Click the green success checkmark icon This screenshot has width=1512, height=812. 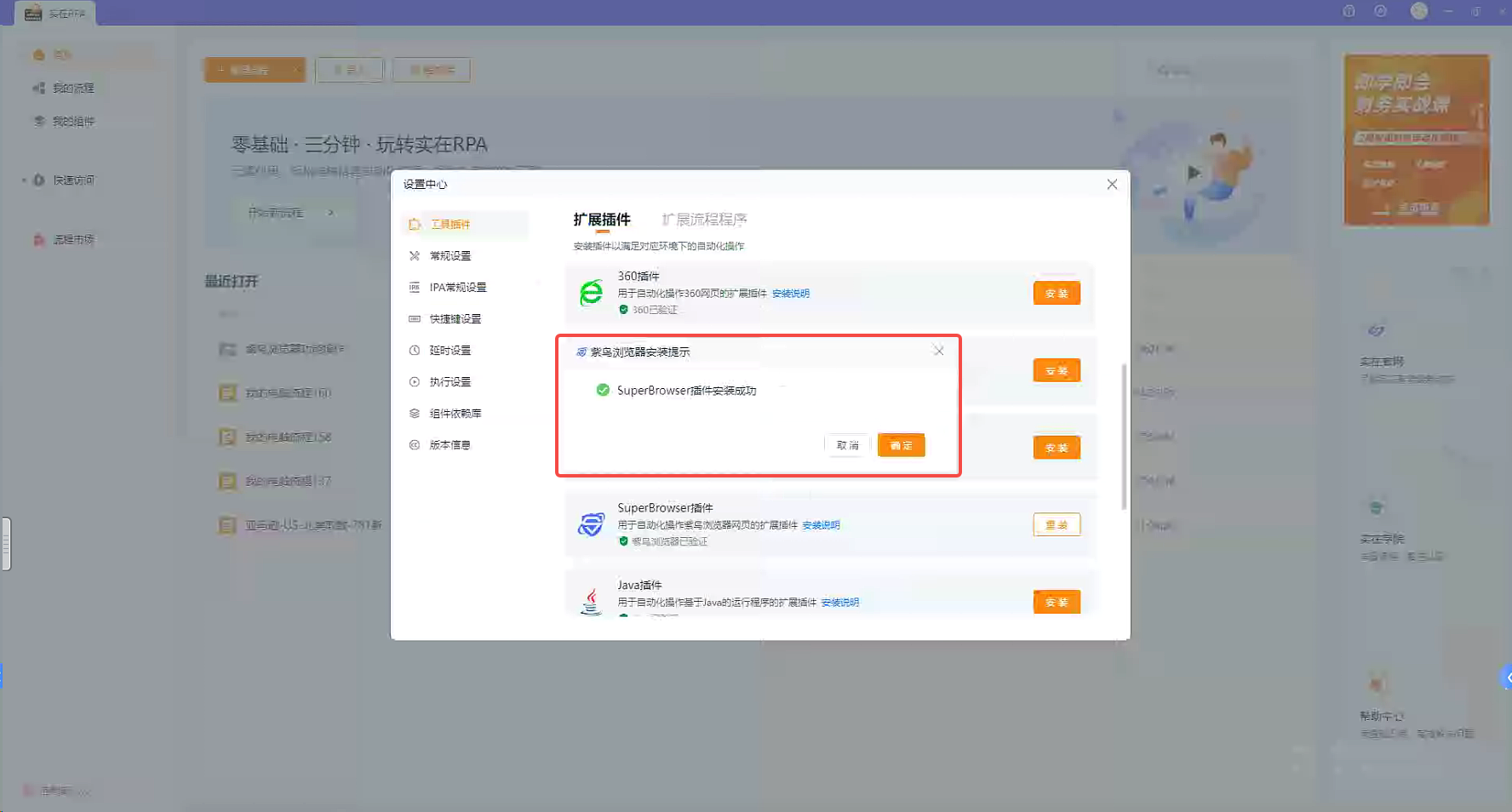(x=603, y=390)
